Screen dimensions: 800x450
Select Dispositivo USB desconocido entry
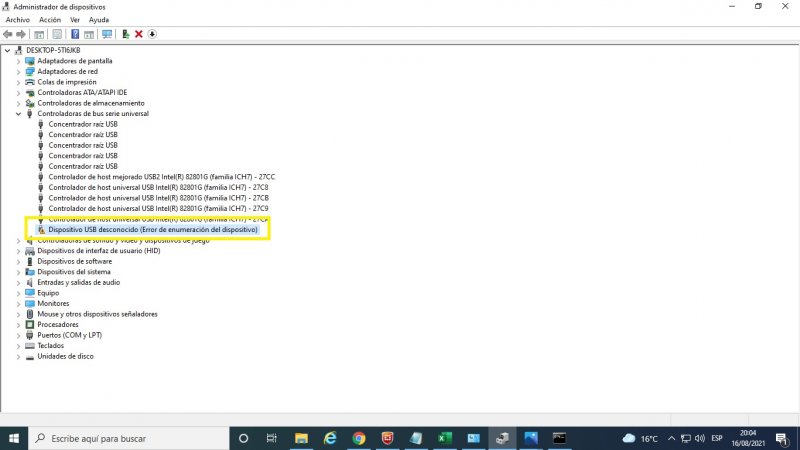tap(153, 230)
